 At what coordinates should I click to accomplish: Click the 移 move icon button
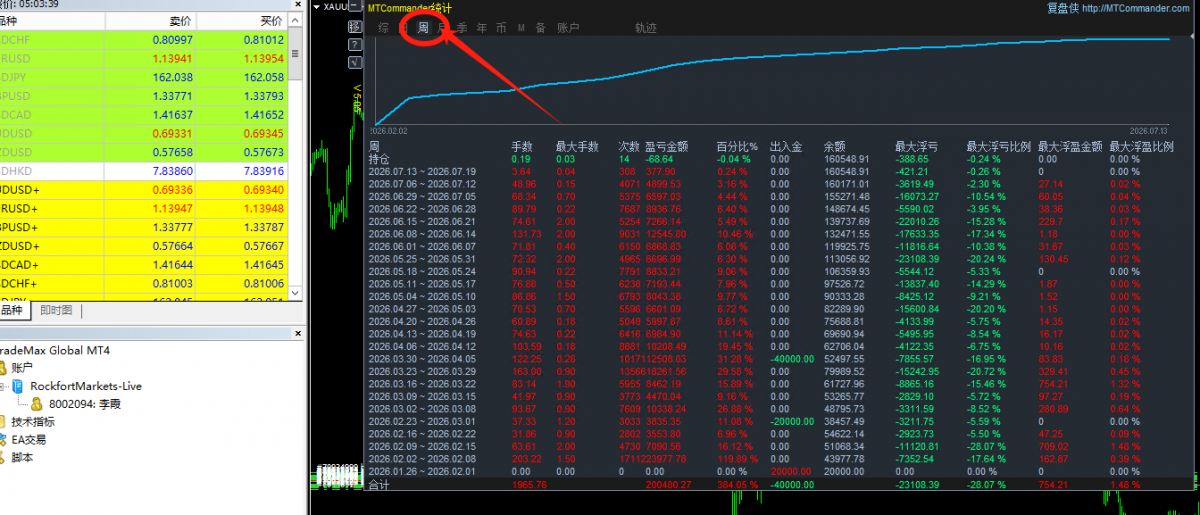coord(355,27)
